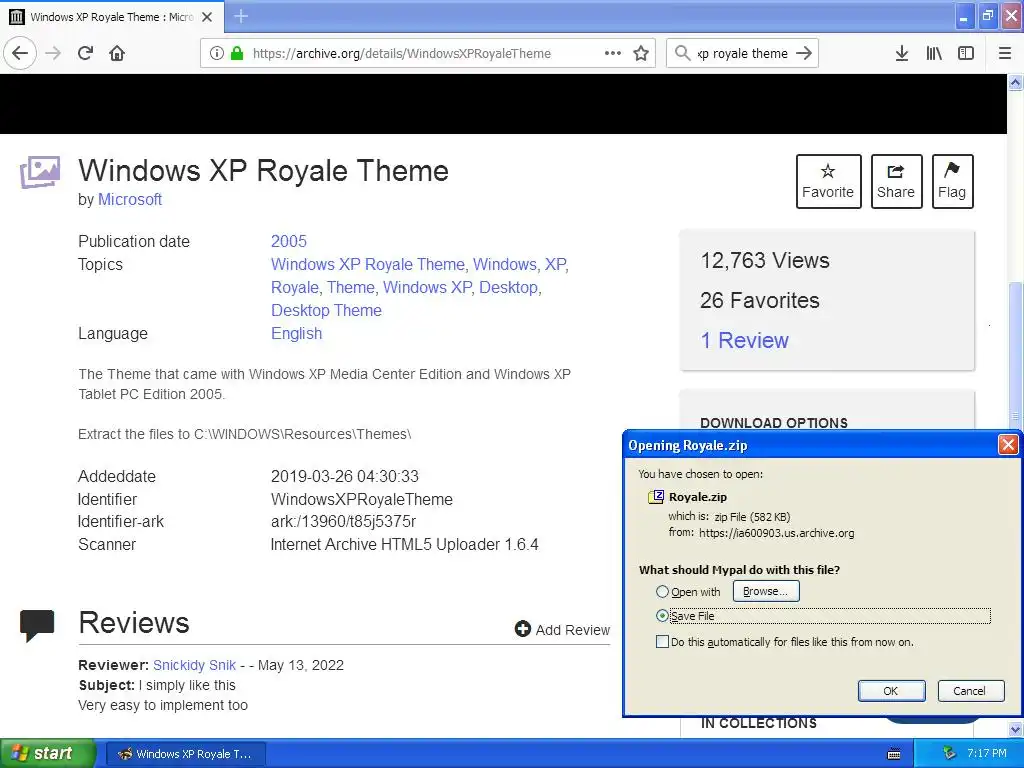Screen dimensions: 1024x768
Task: Confirm the download with OK
Action: pyautogui.click(x=891, y=691)
